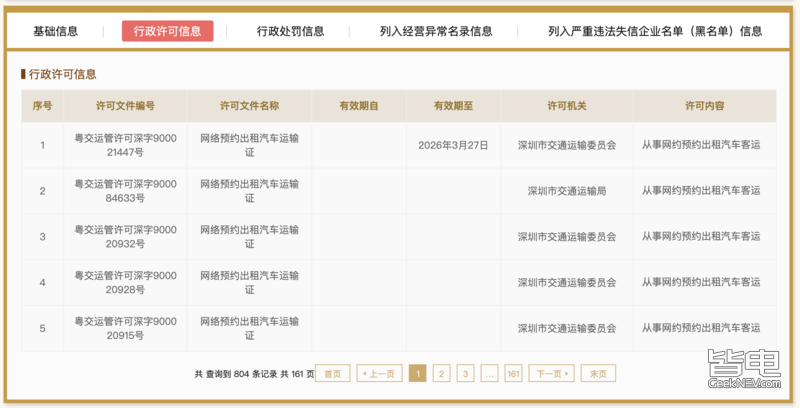Select page 1 in pagination
This screenshot has height=408, width=800.
(x=417, y=373)
